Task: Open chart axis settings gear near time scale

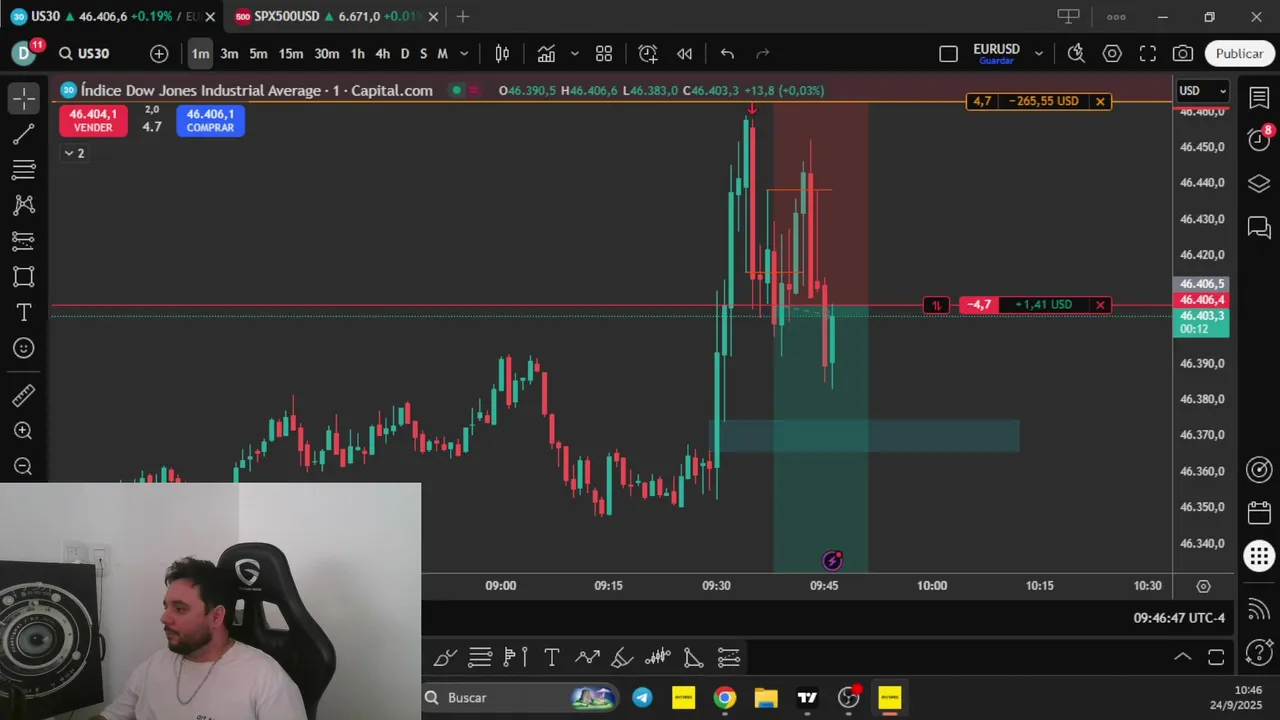Action: (1204, 586)
